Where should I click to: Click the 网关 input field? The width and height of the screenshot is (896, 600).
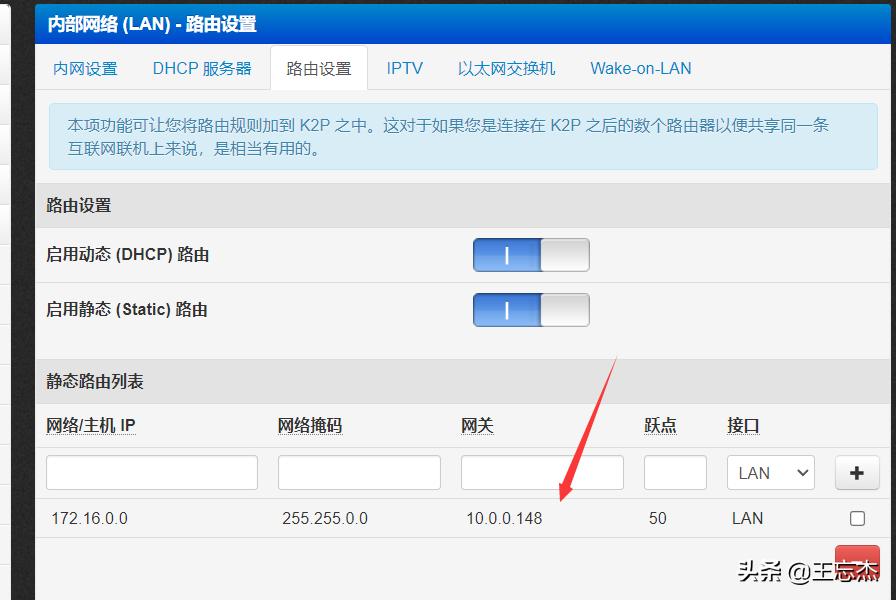(x=542, y=472)
